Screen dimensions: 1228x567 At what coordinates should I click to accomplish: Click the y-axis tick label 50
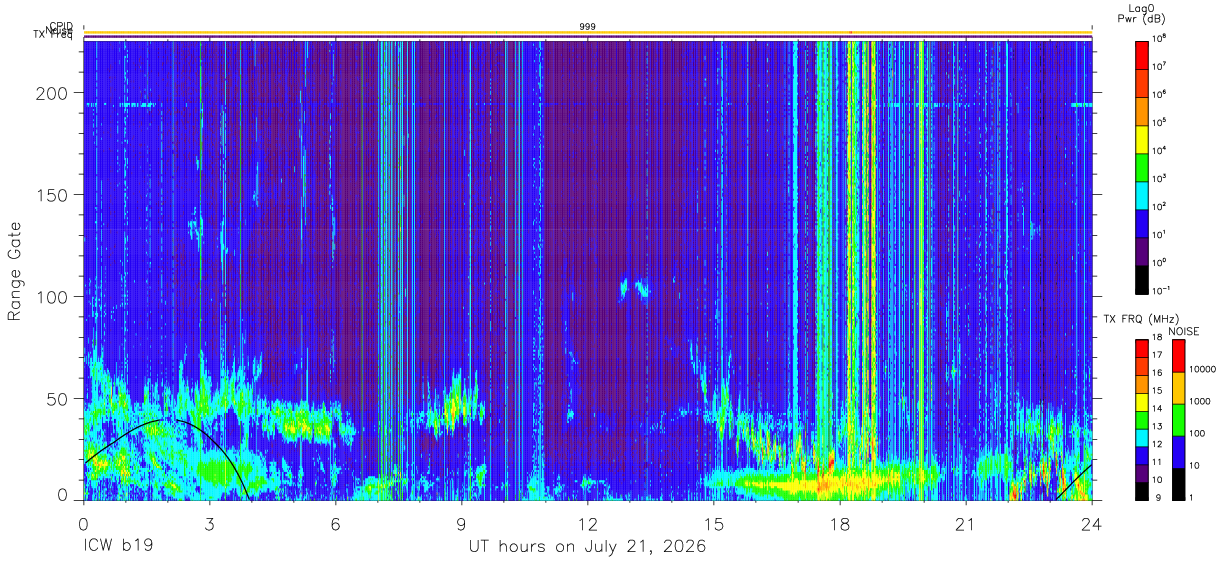click(57, 399)
